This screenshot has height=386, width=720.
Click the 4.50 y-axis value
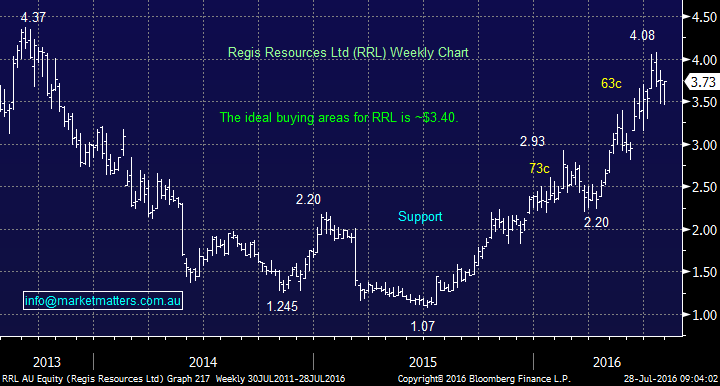(704, 17)
